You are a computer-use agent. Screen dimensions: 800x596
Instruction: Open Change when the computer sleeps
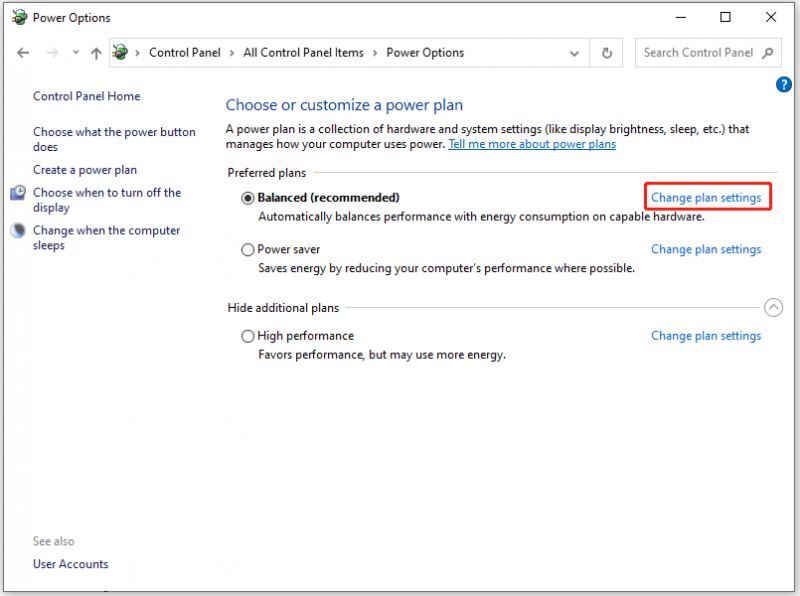[x=107, y=238]
